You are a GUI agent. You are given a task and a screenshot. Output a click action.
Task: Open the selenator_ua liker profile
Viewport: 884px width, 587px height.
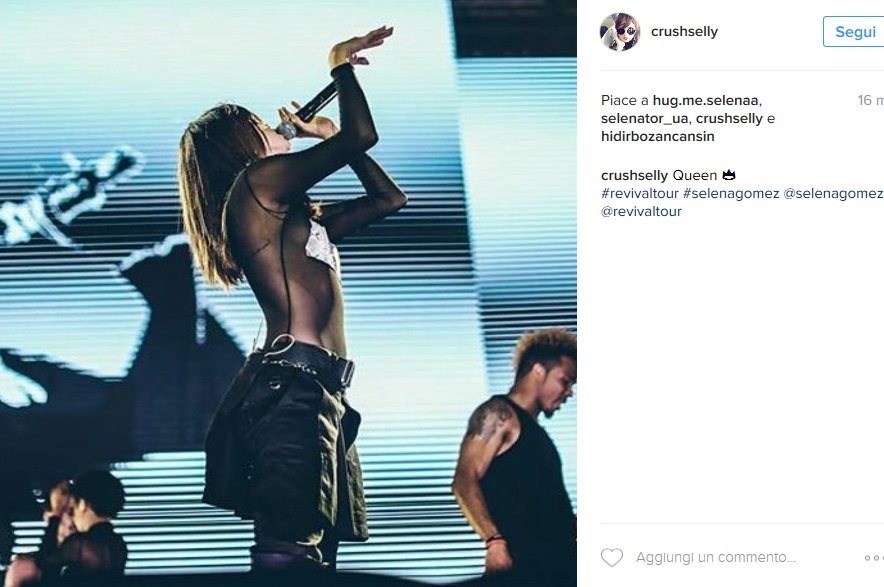644,118
